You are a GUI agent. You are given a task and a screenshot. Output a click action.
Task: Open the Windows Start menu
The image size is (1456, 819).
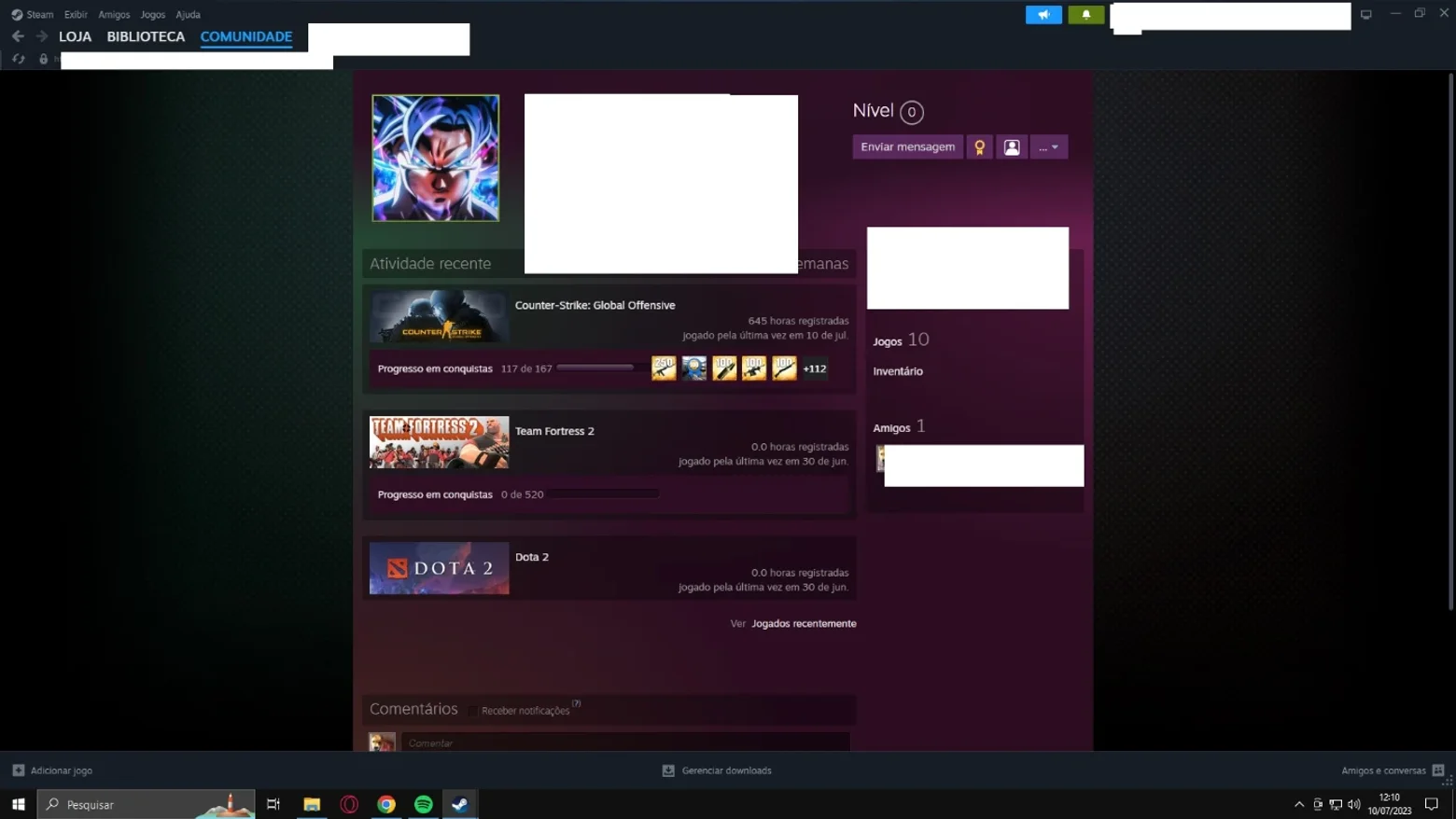(x=18, y=804)
